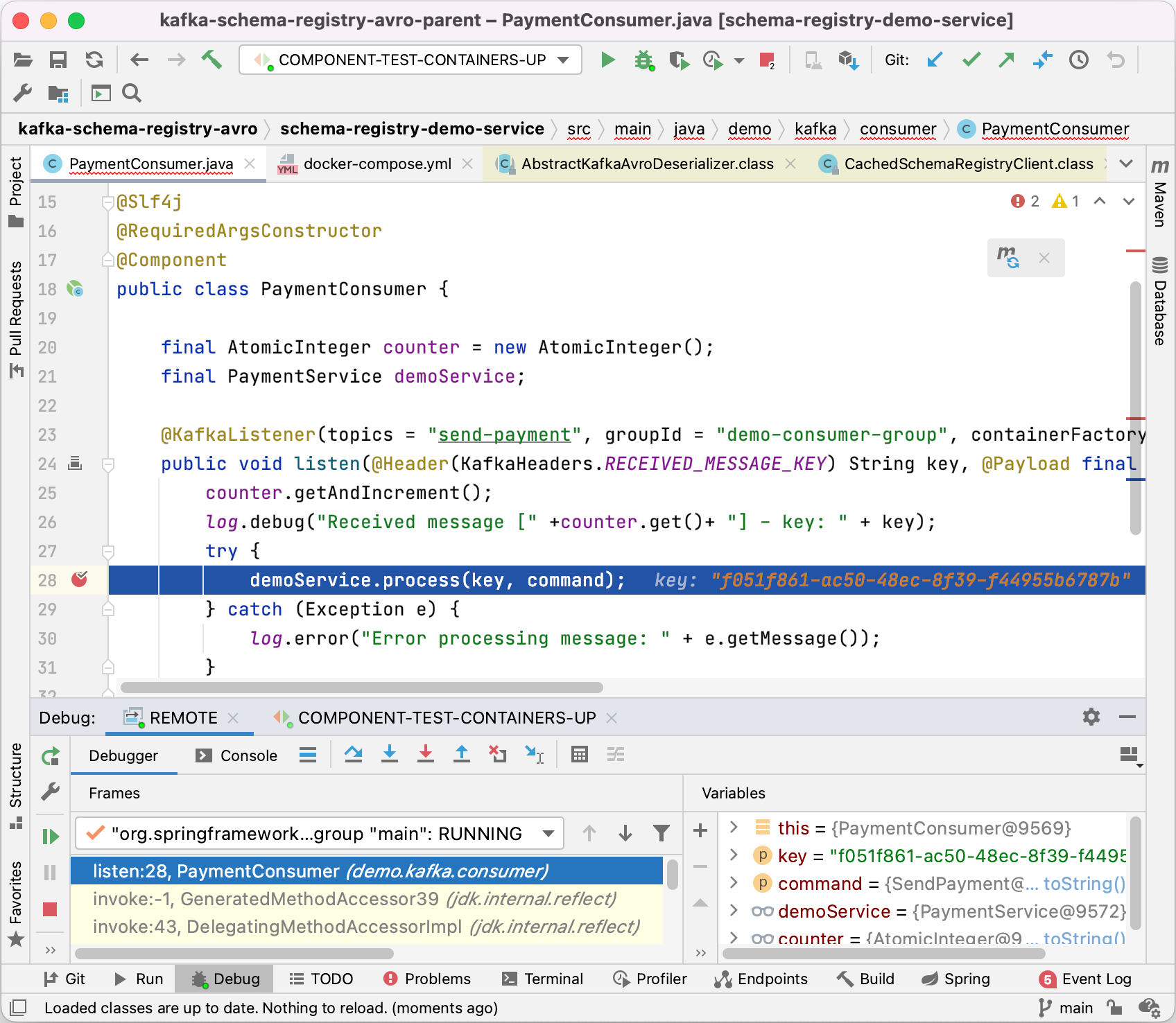Click Save All disk icon
Image resolution: width=1176 pixels, height=1023 pixels.
click(58, 60)
